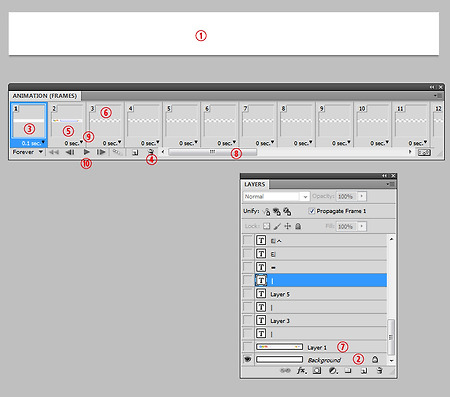Delete layer with the trash icon
This screenshot has height=397, width=450.
click(x=379, y=370)
